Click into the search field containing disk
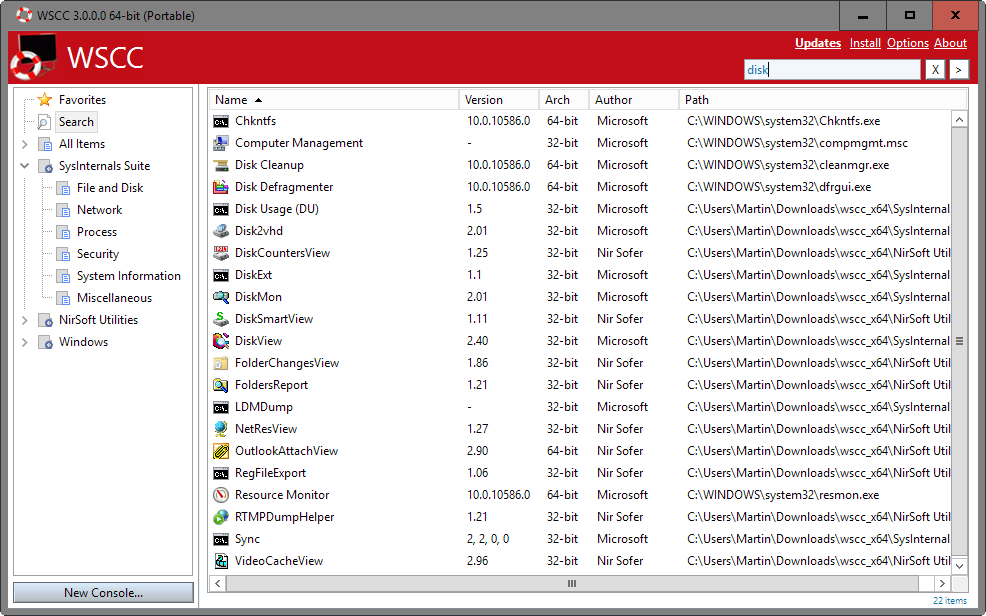Image resolution: width=986 pixels, height=616 pixels. pyautogui.click(x=832, y=70)
